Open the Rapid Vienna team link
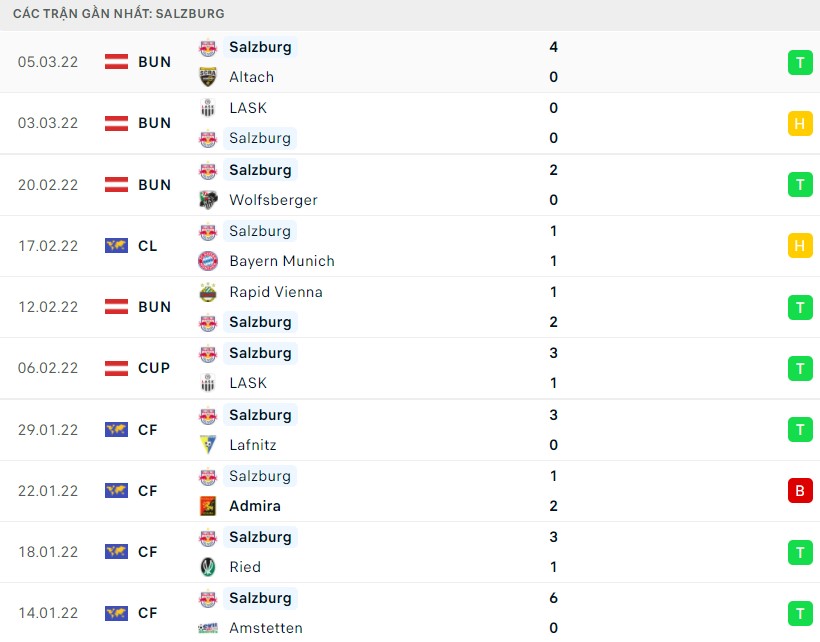The width and height of the screenshot is (820, 642). [x=276, y=292]
